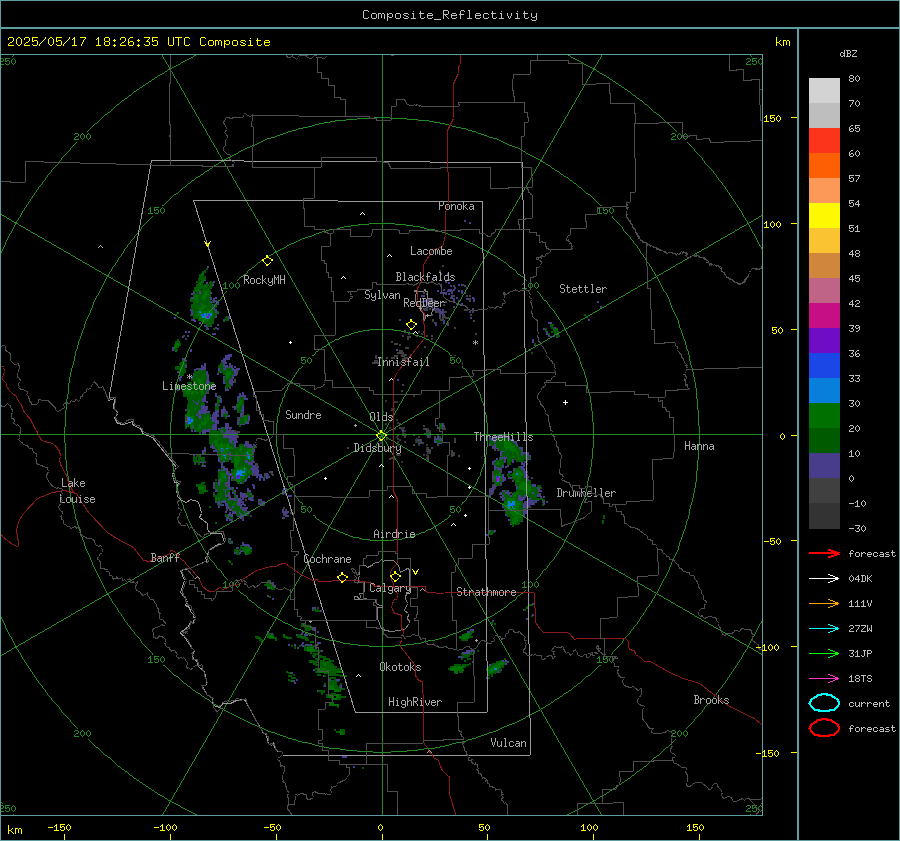Click the yellow diamond marker near Cochrane
Image resolution: width=900 pixels, height=841 pixels.
[x=342, y=578]
